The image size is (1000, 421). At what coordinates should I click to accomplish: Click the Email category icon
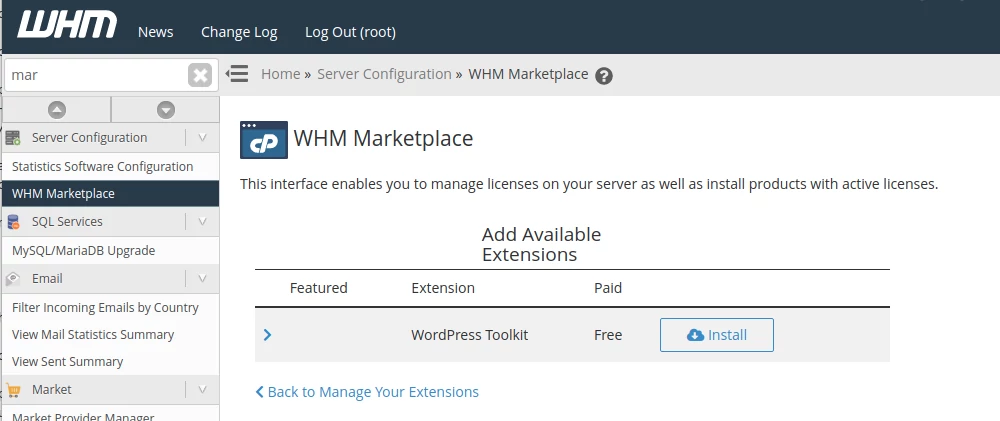(x=13, y=279)
